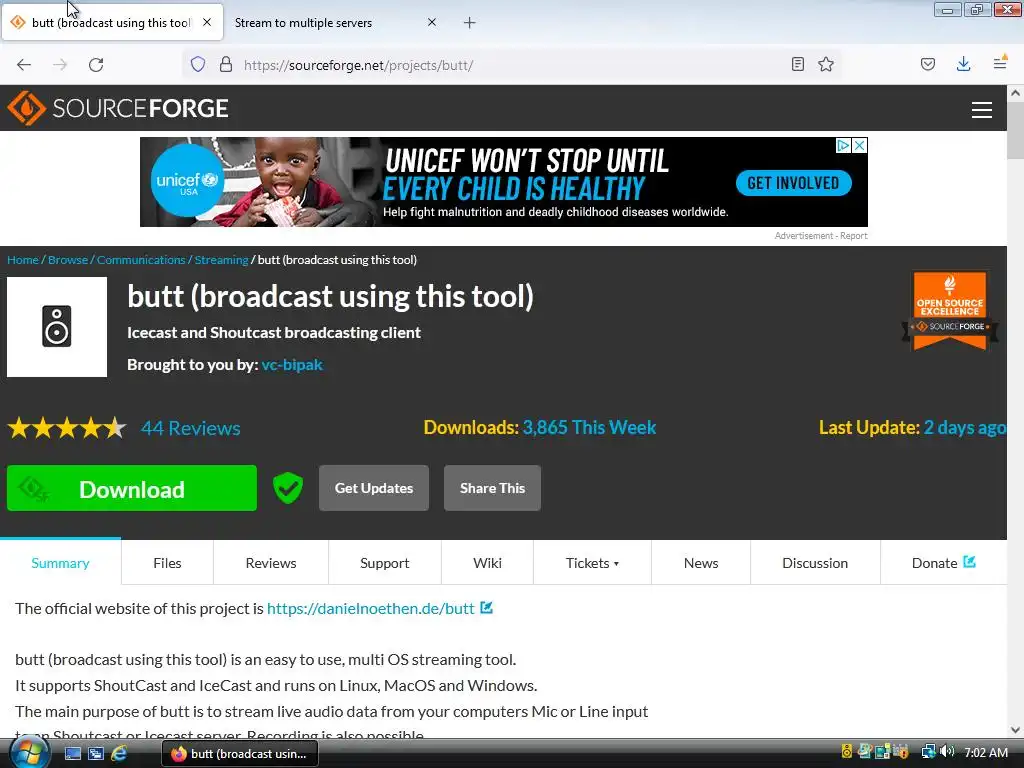Click the scrollbar up arrow

pyautogui.click(x=1015, y=93)
